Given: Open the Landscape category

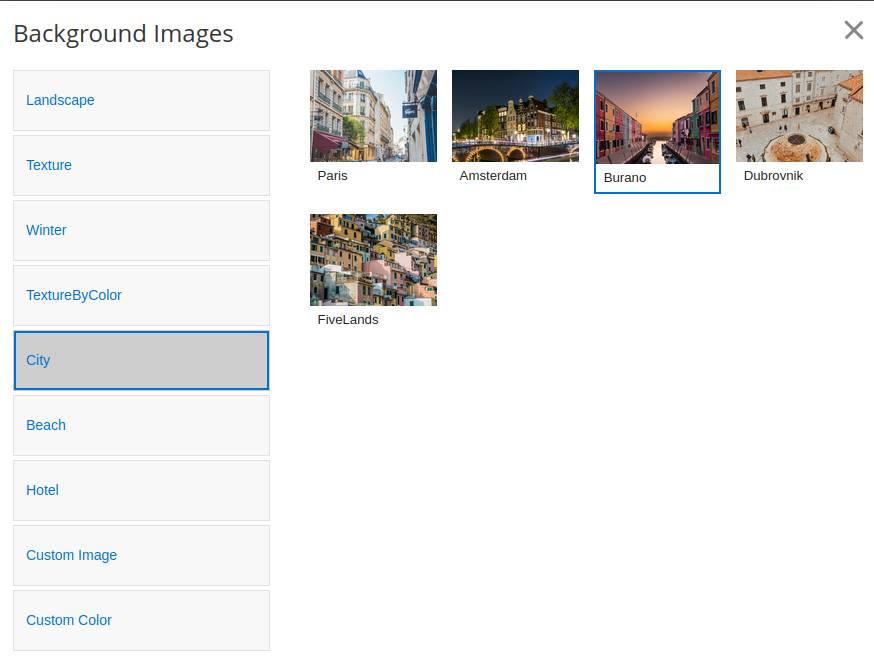Looking at the screenshot, I should pos(141,100).
